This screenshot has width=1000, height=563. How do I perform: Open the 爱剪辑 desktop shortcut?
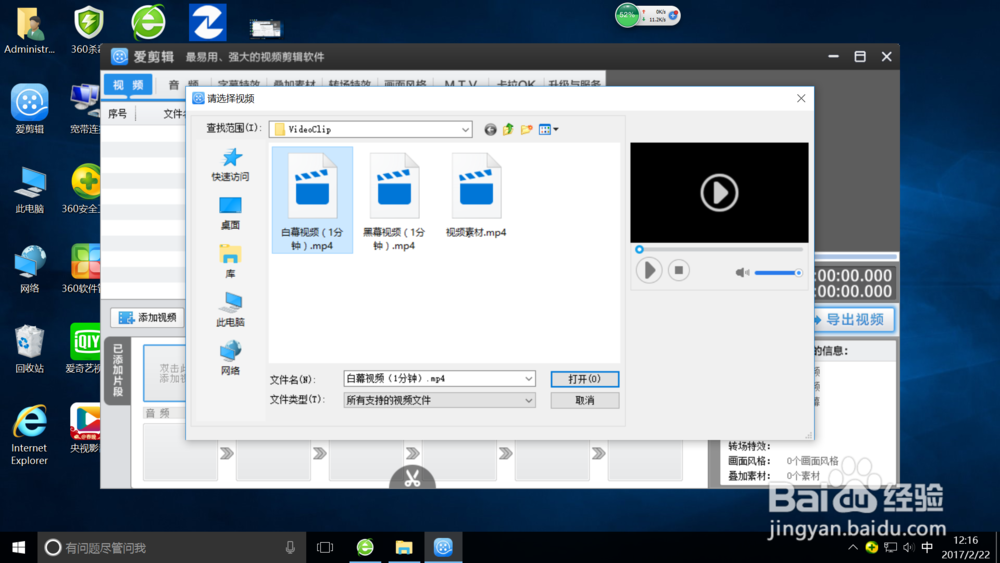(x=29, y=109)
